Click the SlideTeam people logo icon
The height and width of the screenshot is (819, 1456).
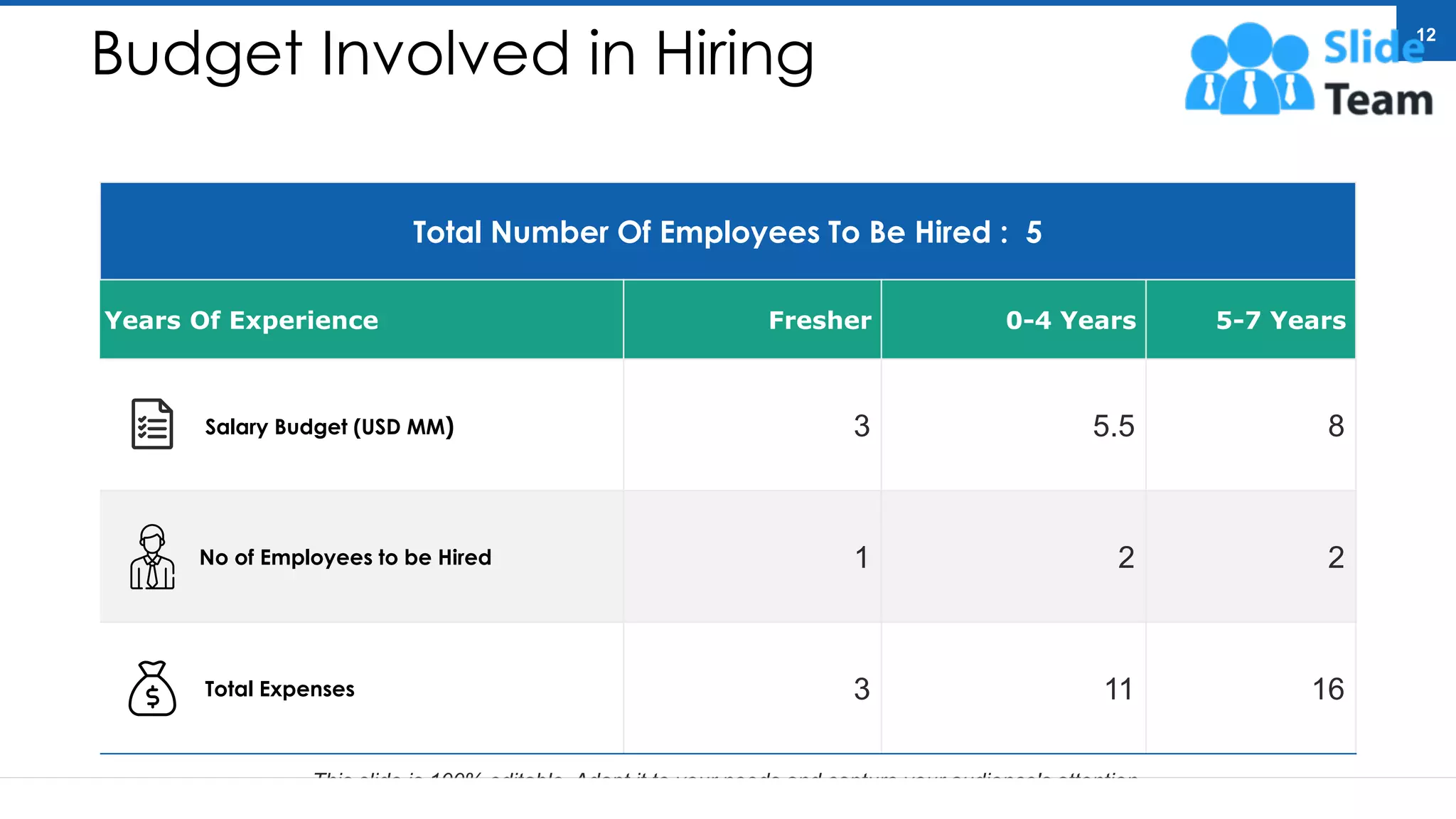[x=1249, y=68]
